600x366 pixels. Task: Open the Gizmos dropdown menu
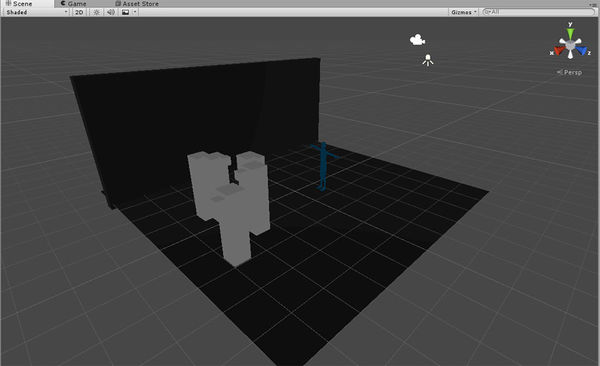pyautogui.click(x=463, y=12)
